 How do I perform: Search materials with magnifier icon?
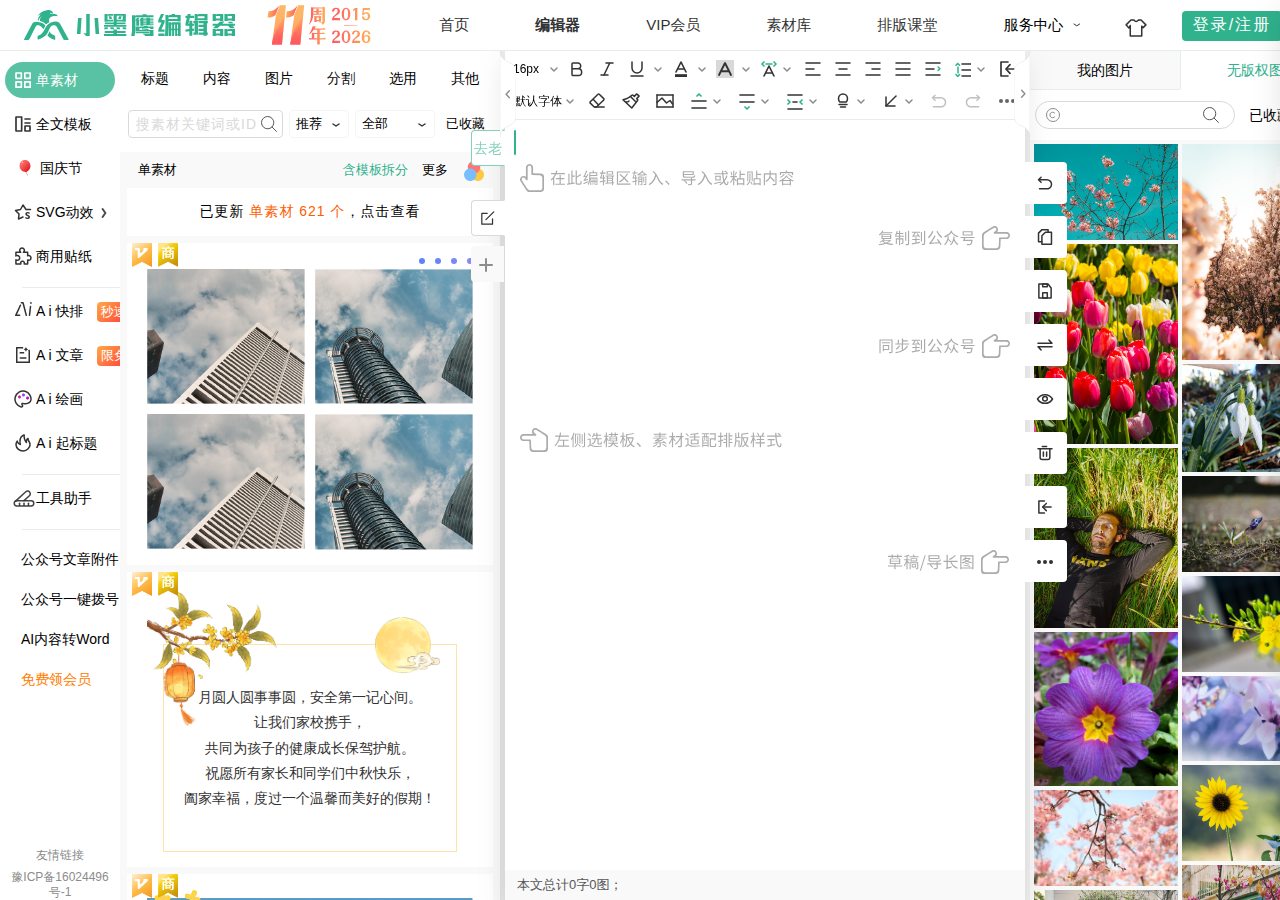point(269,124)
